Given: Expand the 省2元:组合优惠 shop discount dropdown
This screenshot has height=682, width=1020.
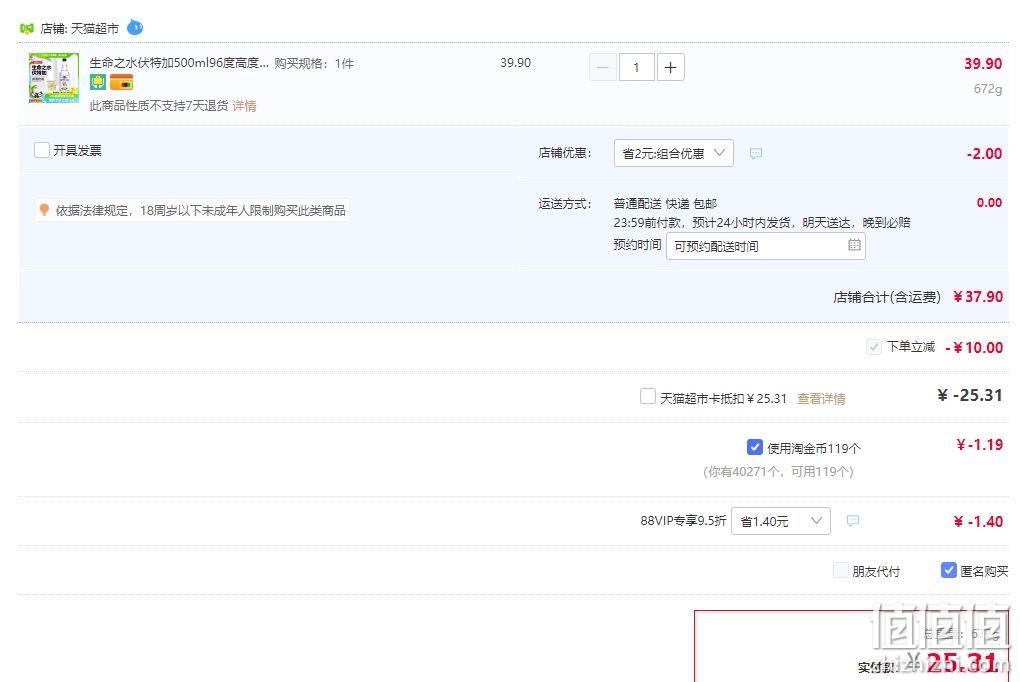Looking at the screenshot, I should coord(673,154).
